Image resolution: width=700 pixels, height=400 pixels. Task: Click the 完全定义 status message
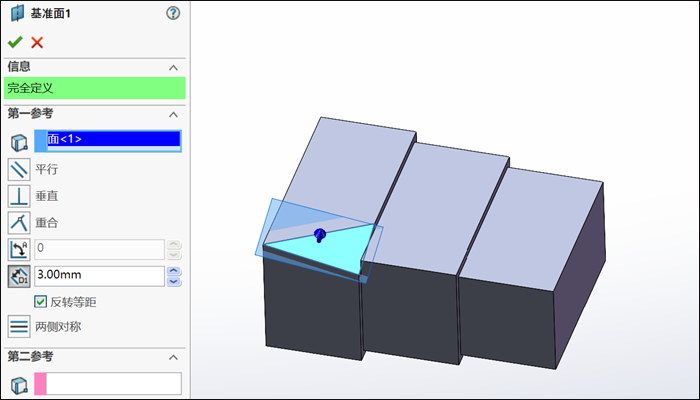pos(95,88)
